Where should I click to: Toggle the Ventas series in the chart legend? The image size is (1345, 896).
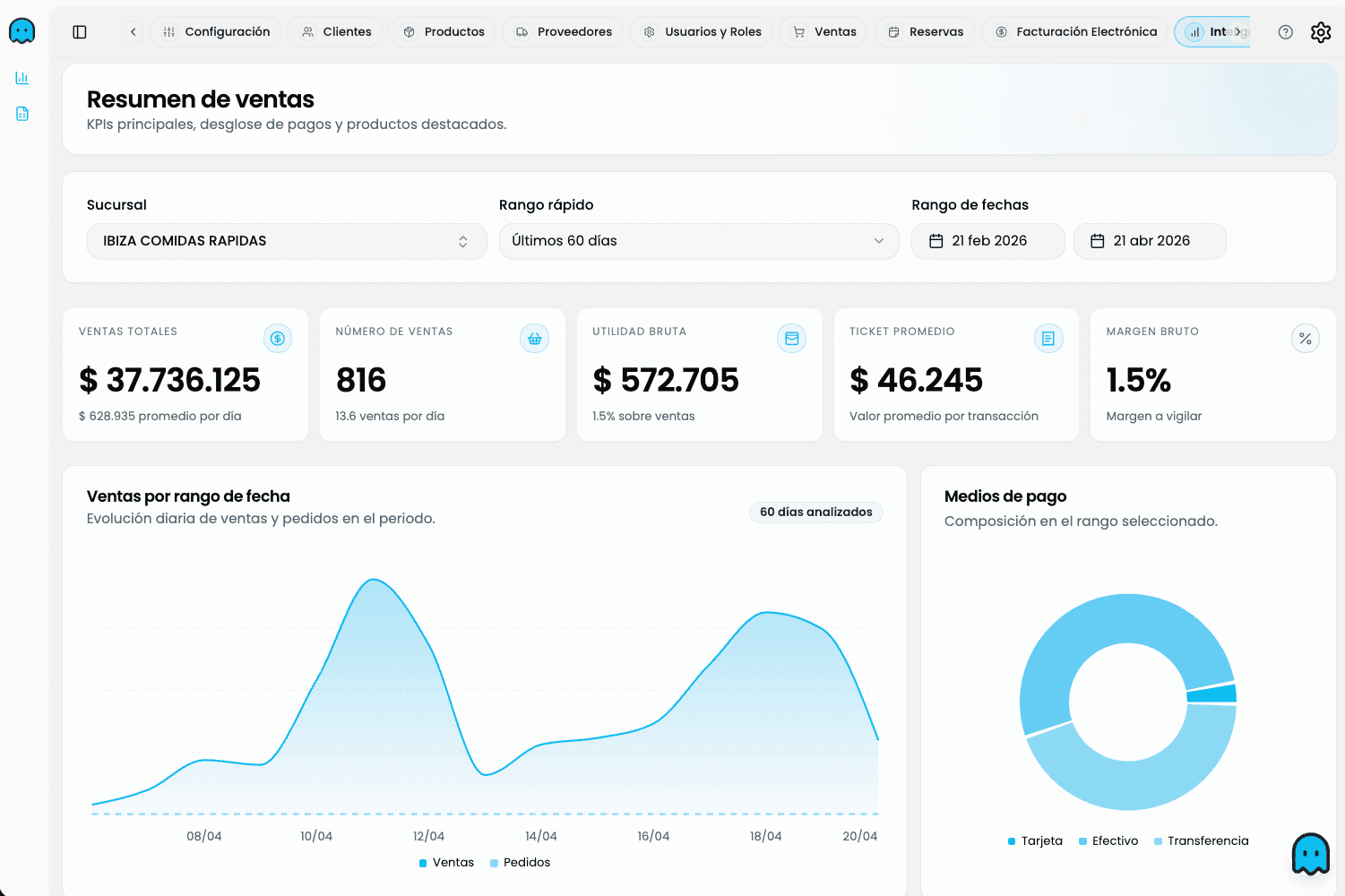pos(445,862)
